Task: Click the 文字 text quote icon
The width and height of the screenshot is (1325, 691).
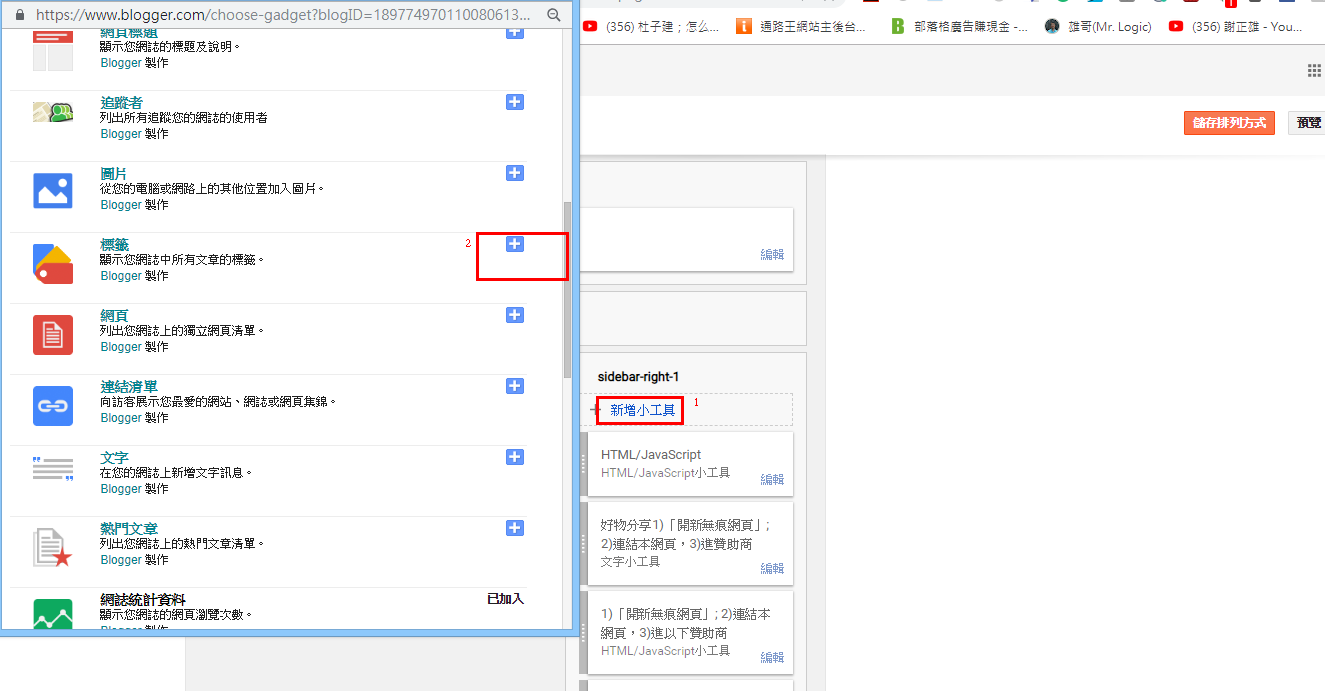Action: tap(53, 468)
